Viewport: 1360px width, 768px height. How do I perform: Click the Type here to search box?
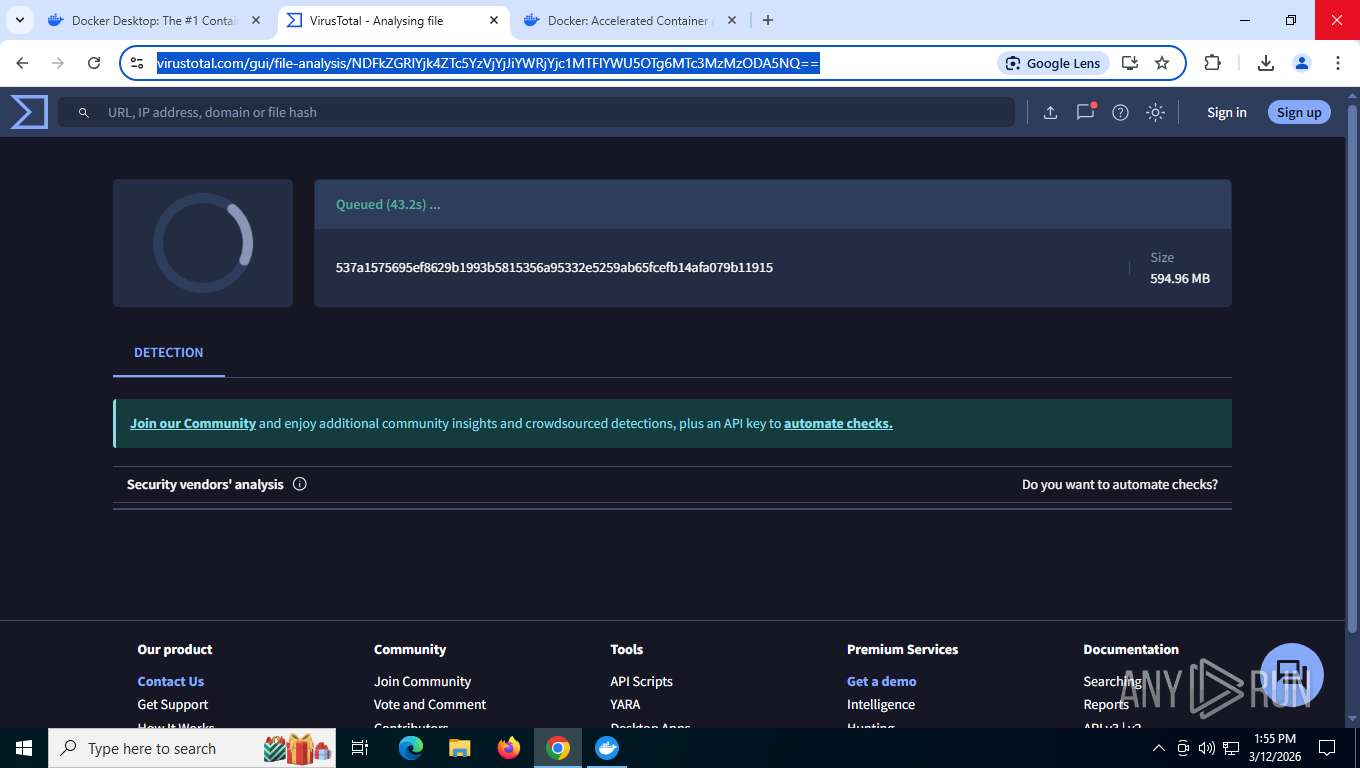[192, 748]
